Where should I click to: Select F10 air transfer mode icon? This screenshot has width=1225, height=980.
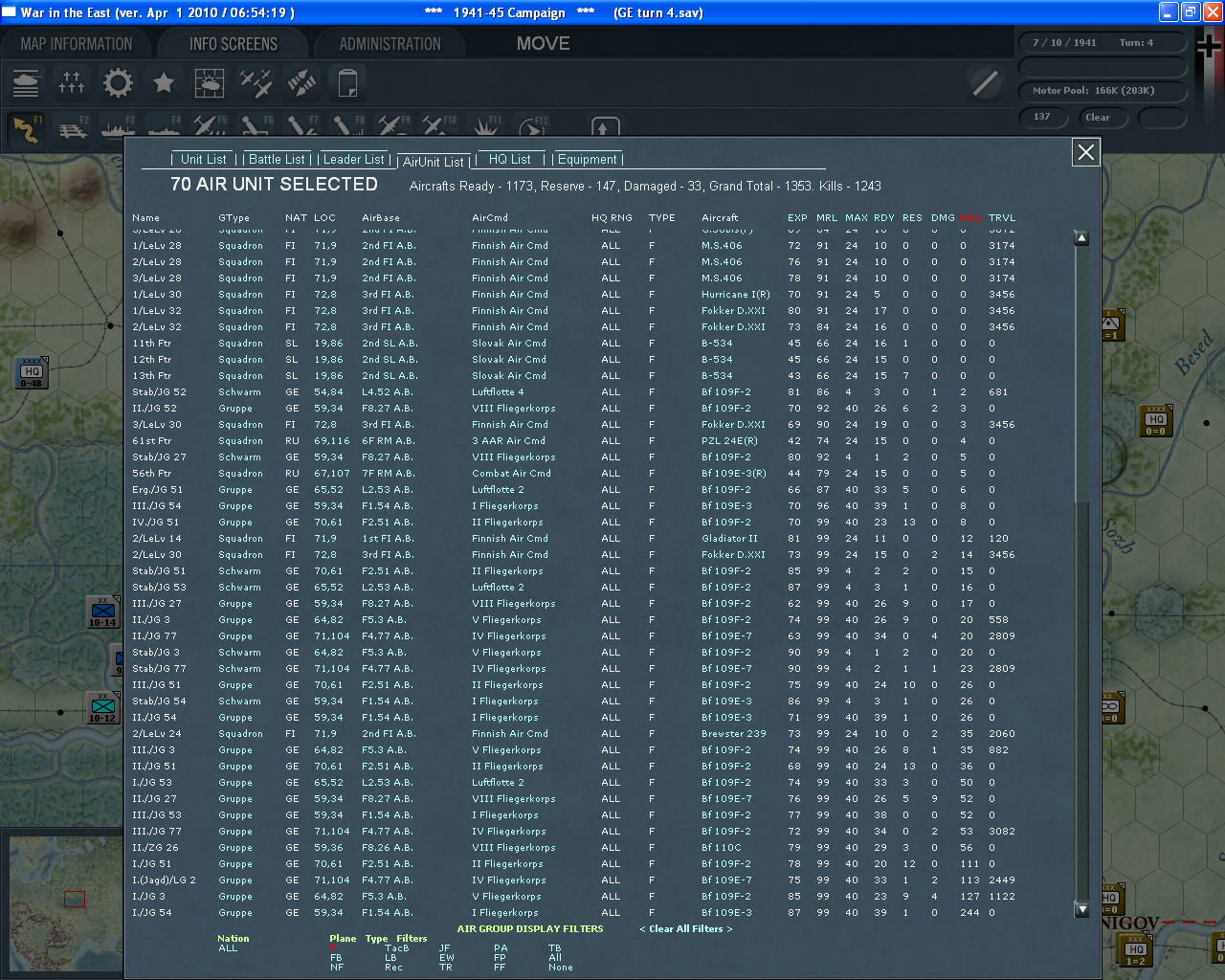439,126
